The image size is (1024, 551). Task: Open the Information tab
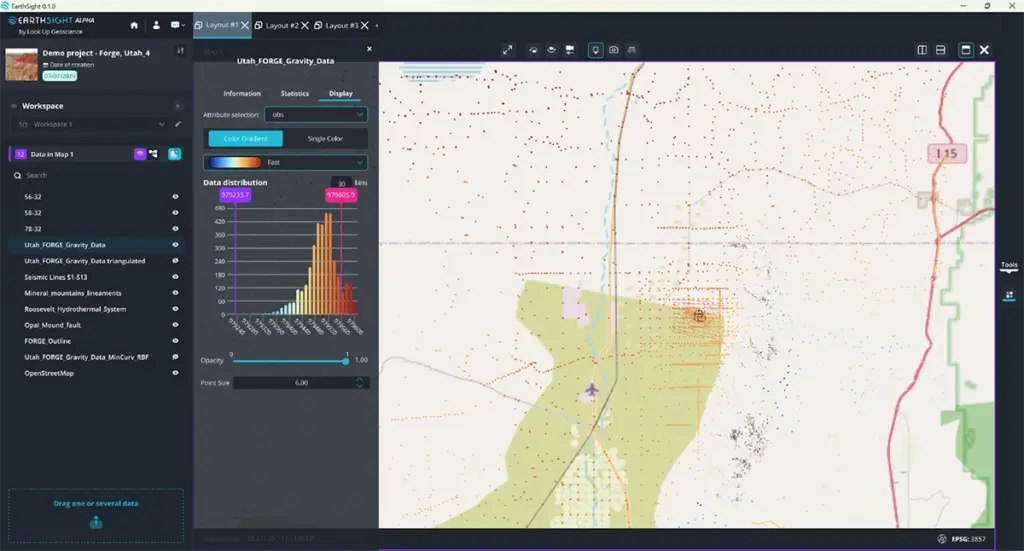[x=242, y=93]
